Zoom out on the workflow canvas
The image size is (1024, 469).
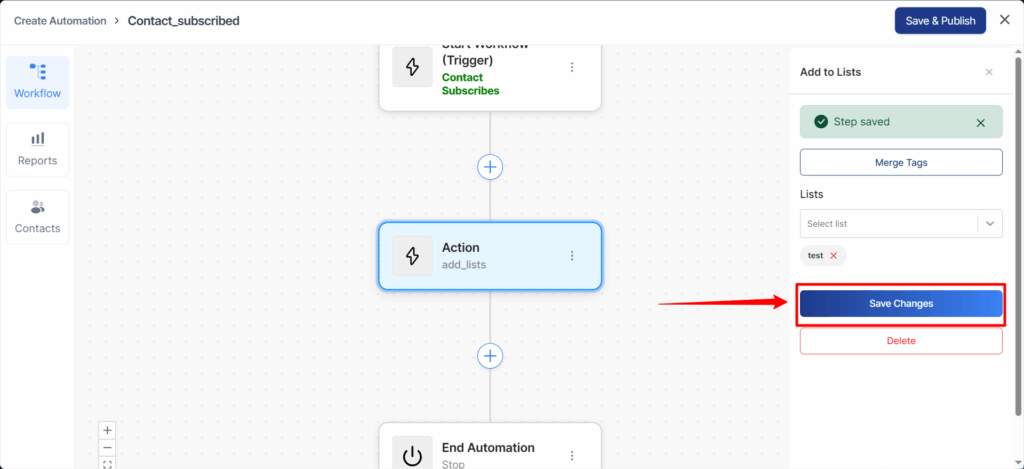point(108,447)
